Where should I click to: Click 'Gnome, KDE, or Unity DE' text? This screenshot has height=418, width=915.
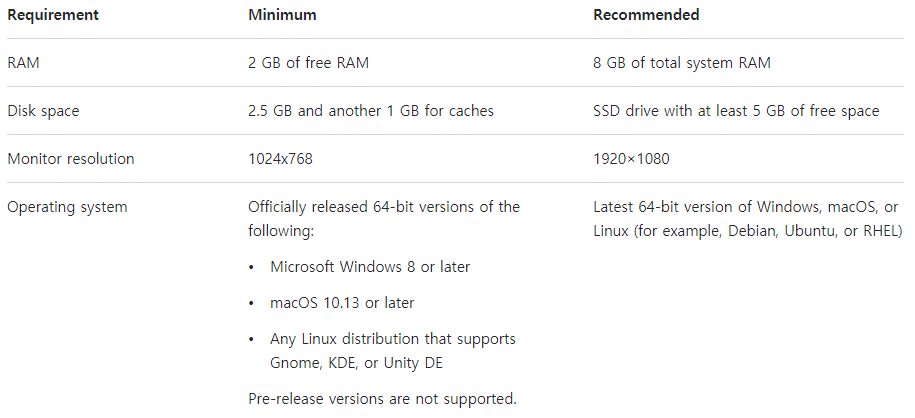pyautogui.click(x=356, y=363)
